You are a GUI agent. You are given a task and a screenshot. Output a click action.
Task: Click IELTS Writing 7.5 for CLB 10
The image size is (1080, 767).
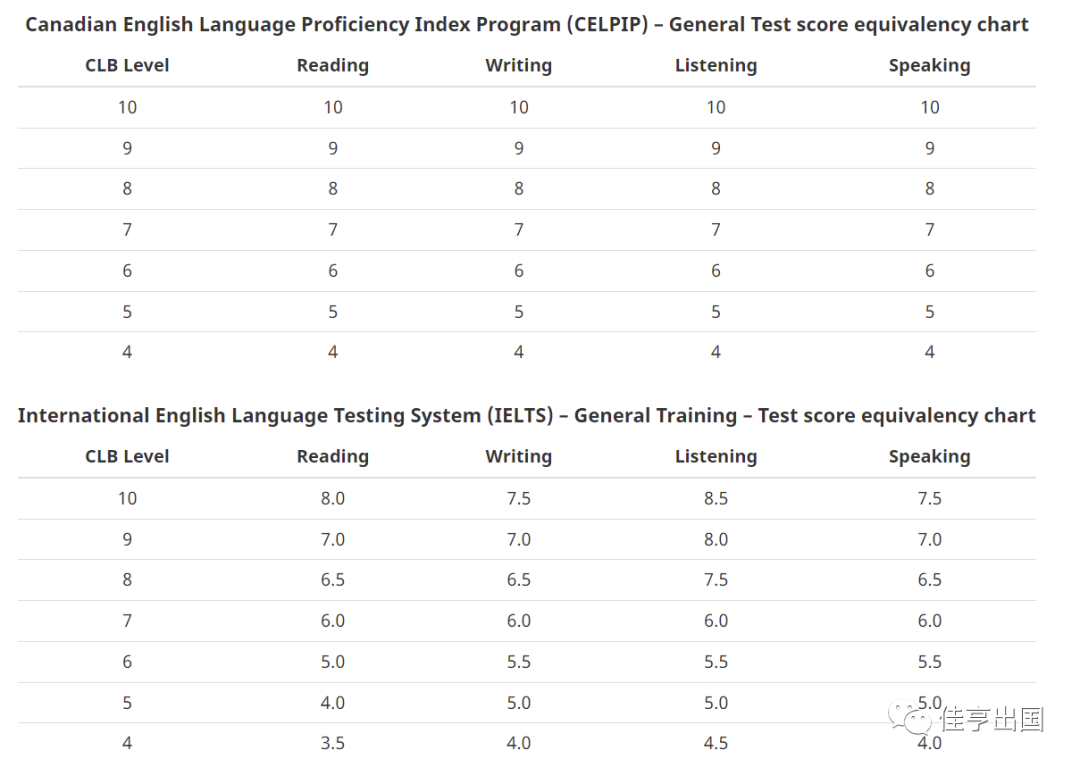click(x=519, y=498)
